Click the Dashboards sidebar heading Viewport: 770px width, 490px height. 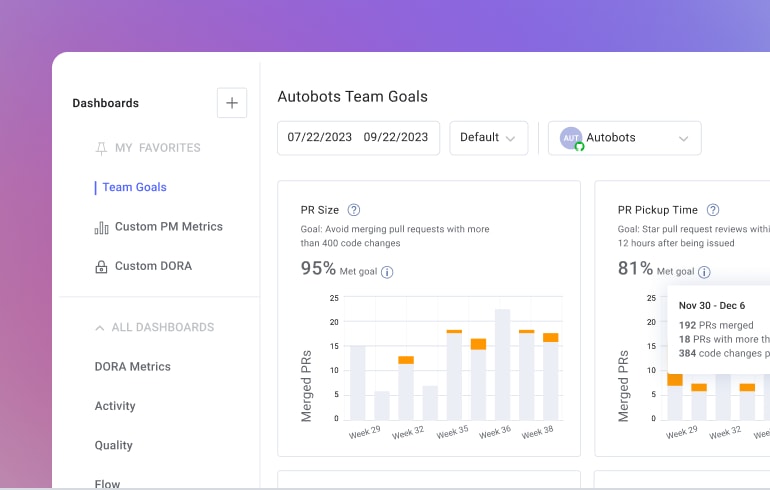pyautogui.click(x=106, y=103)
